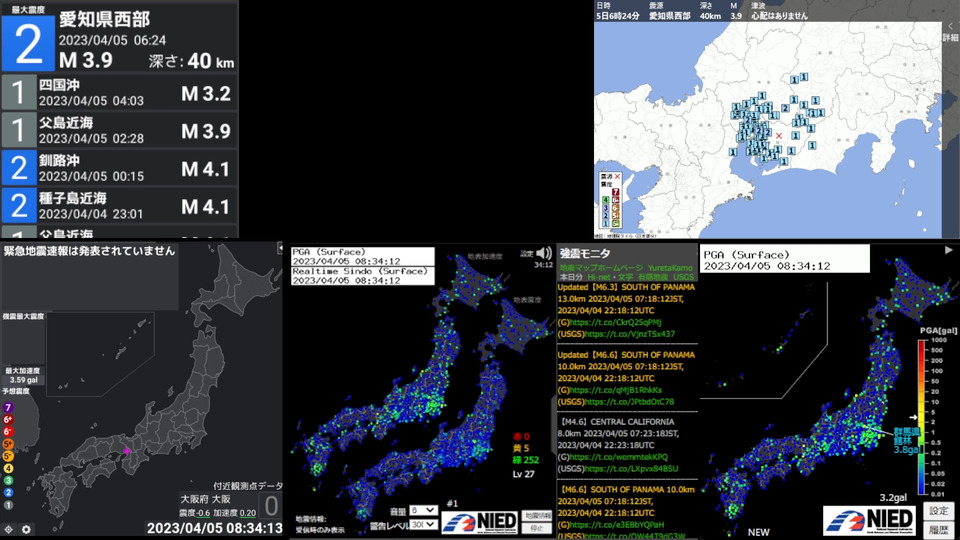Select intensity 4 yellow legend circle
This screenshot has width=960, height=540.
click(x=8, y=469)
